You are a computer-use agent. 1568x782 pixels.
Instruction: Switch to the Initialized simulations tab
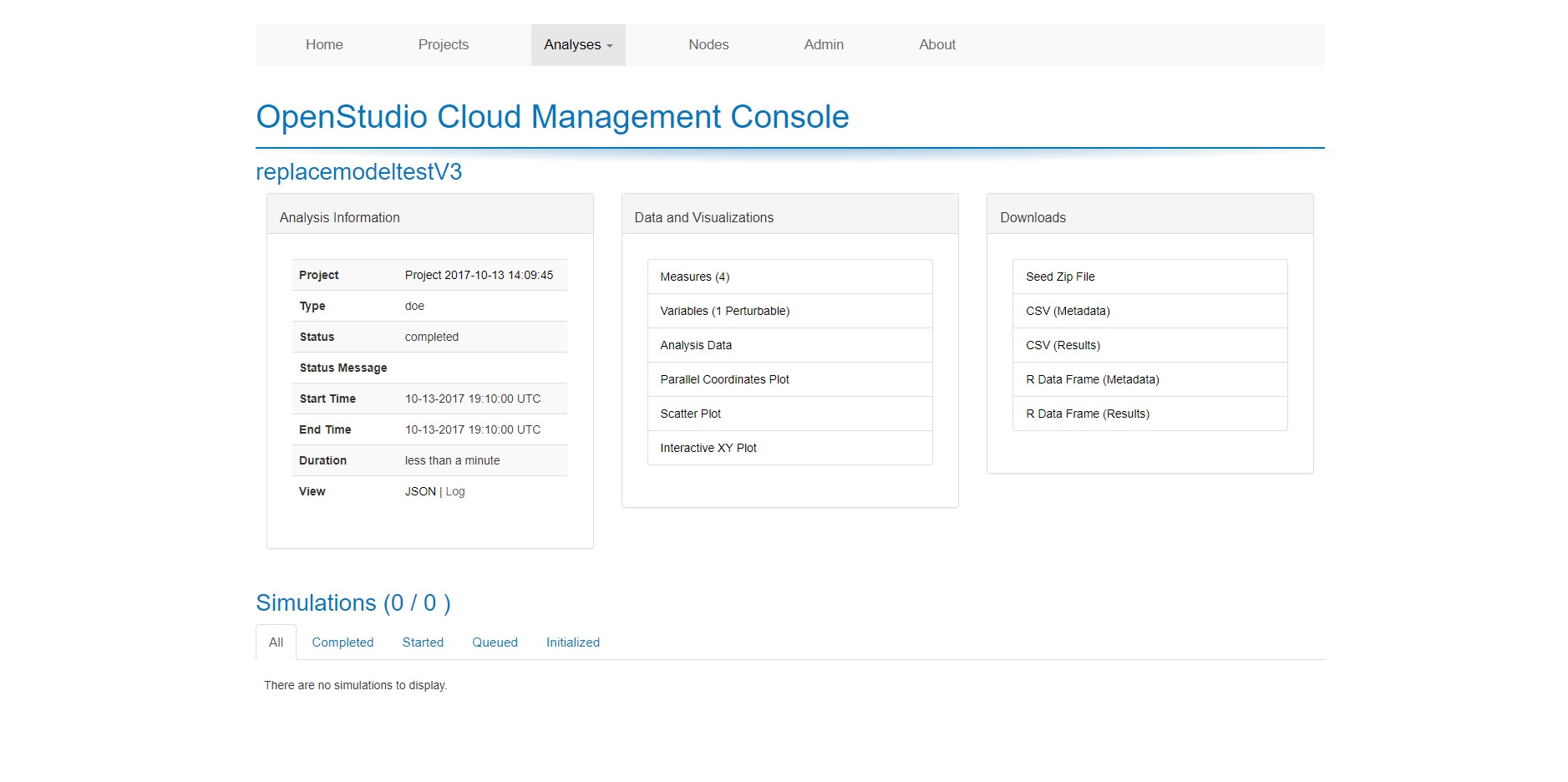click(573, 642)
